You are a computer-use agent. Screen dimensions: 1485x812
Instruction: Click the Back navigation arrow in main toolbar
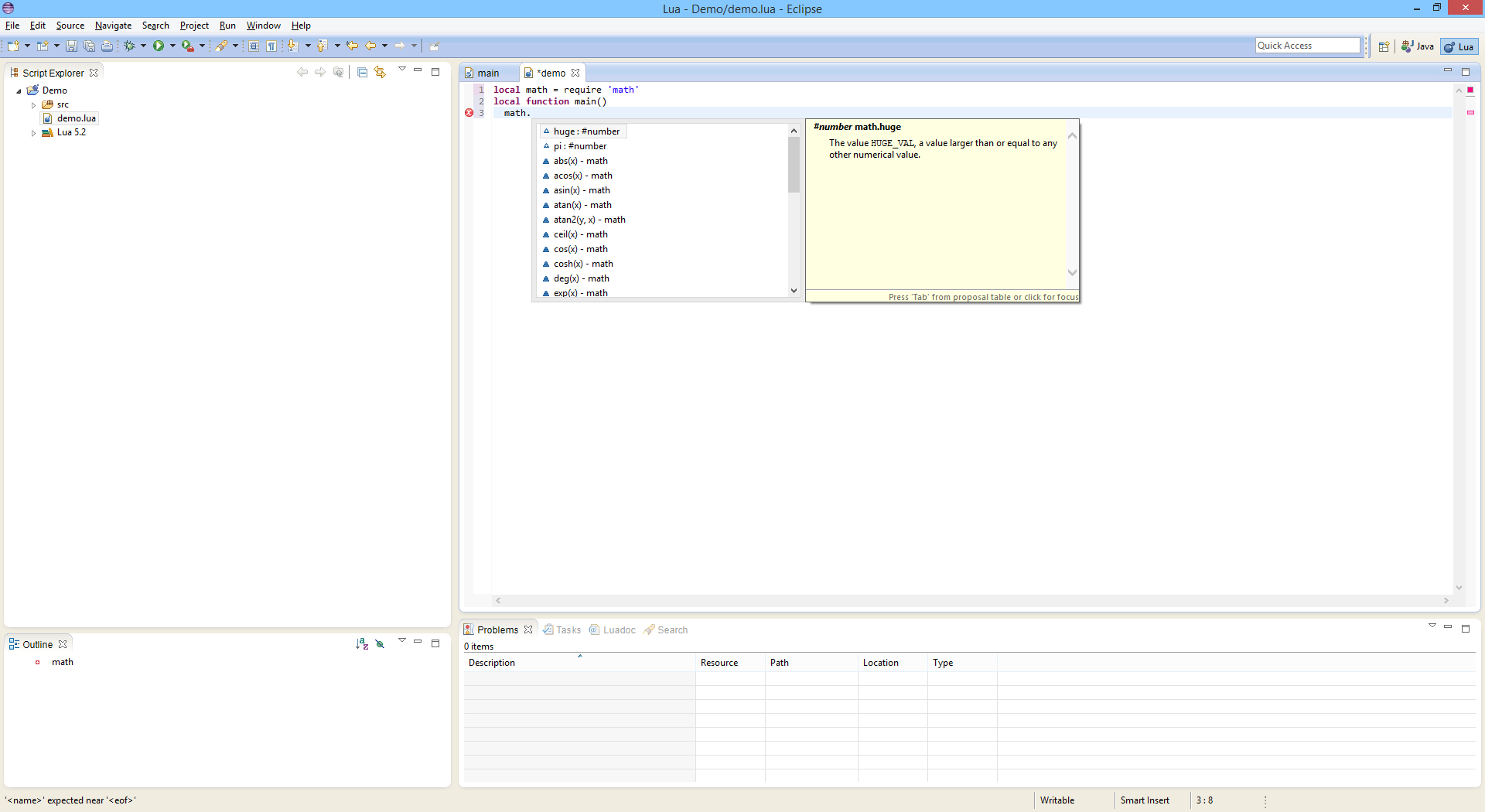coord(370,46)
